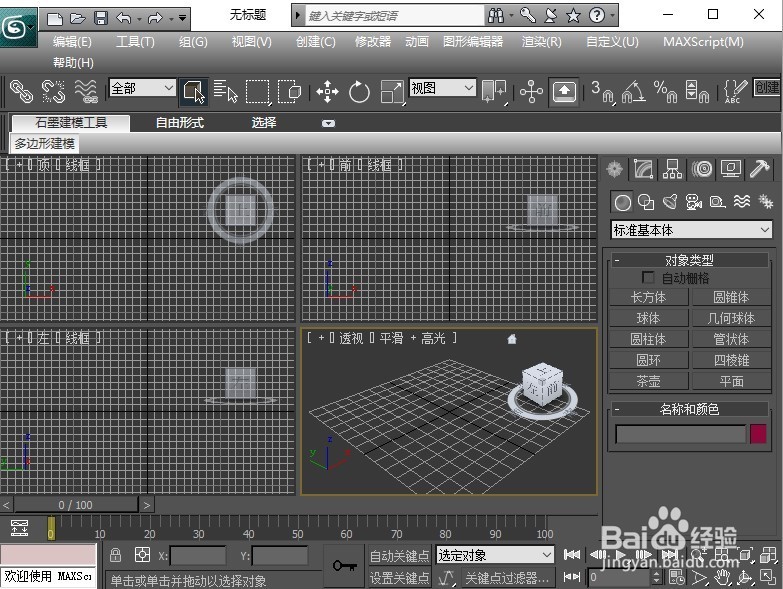The height and width of the screenshot is (589, 783).
Task: Click the search keyword input field
Action: 393,16
